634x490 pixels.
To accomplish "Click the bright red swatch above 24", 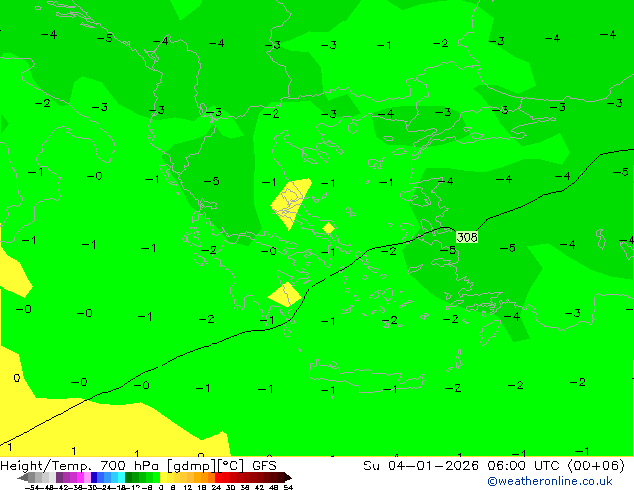I will 219,477.
